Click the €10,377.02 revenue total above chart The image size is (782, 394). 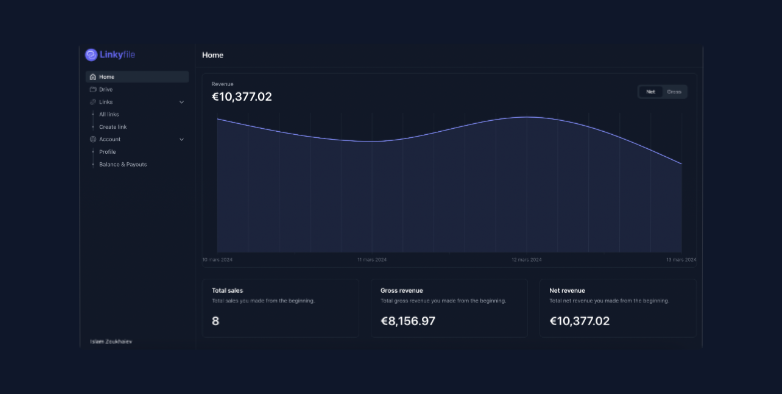pyautogui.click(x=242, y=97)
